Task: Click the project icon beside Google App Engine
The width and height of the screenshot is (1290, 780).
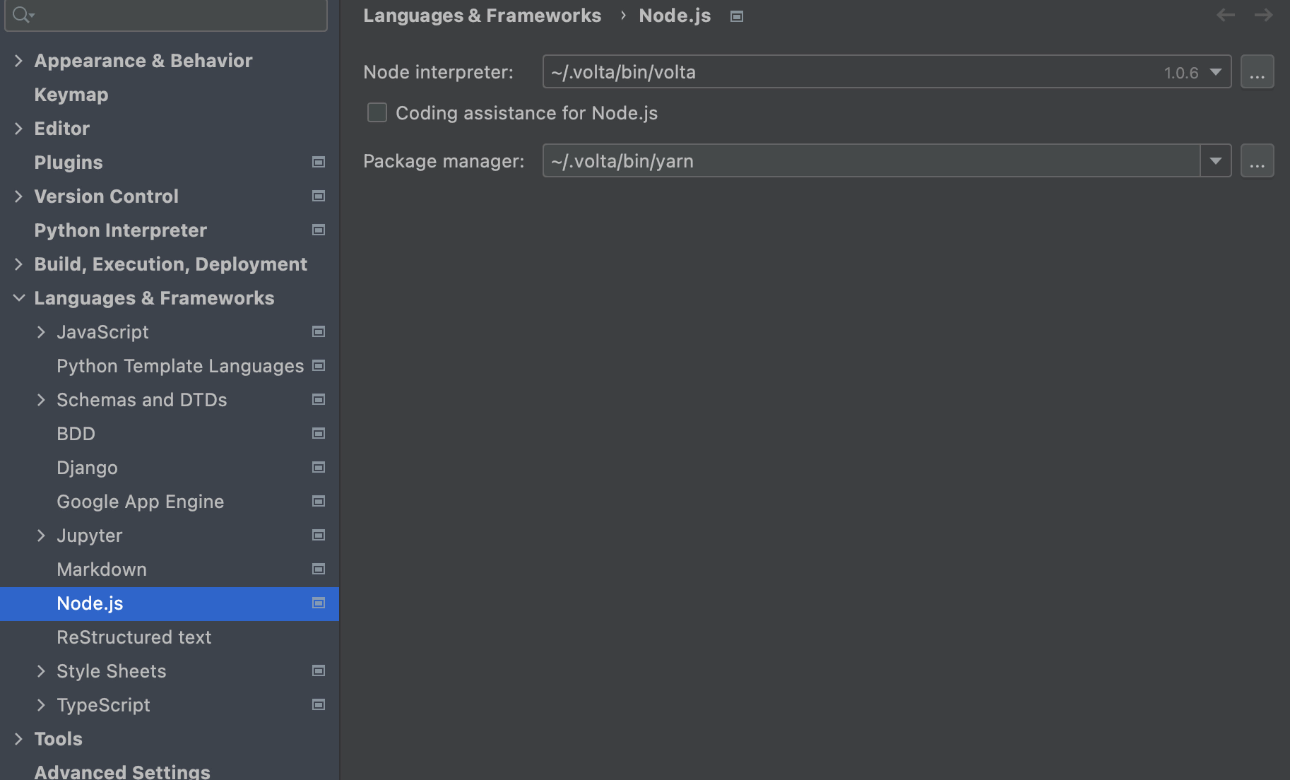Action: pos(318,501)
